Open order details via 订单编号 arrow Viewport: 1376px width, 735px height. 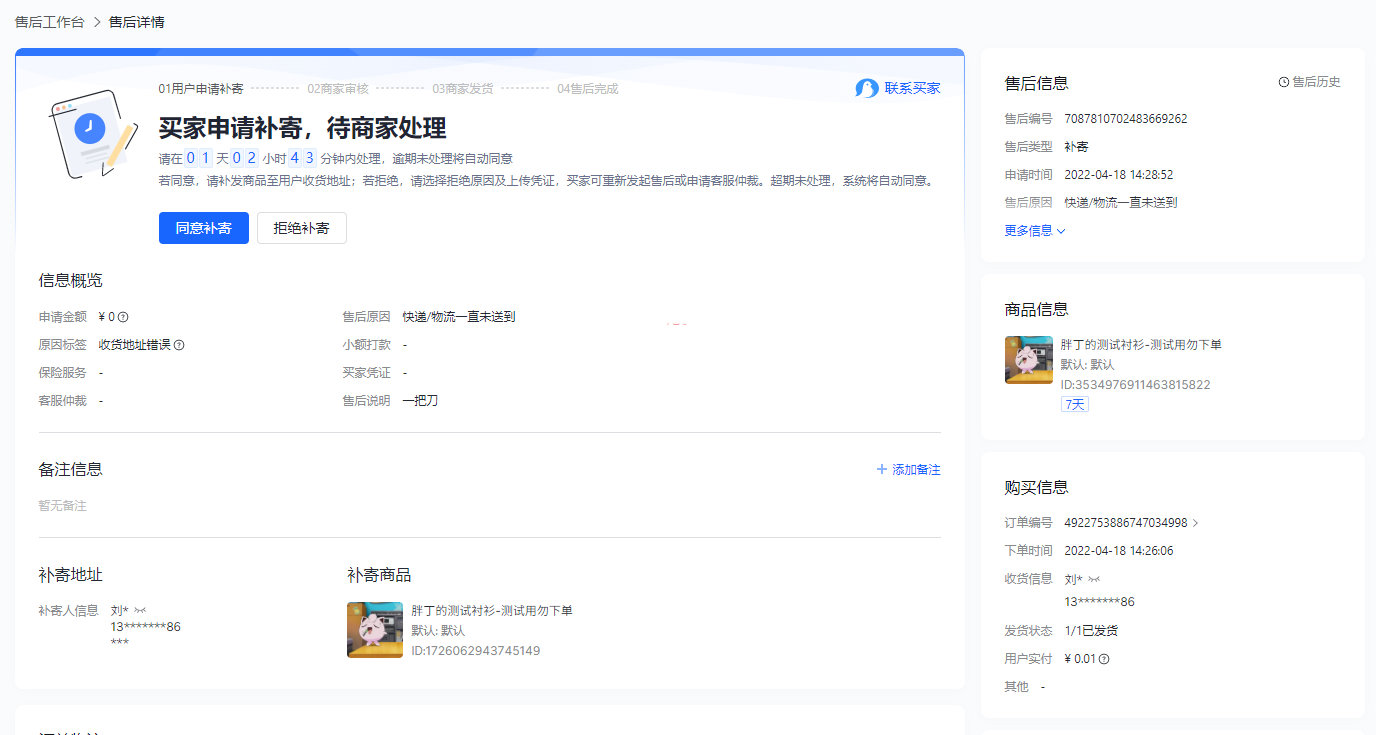click(x=1195, y=523)
